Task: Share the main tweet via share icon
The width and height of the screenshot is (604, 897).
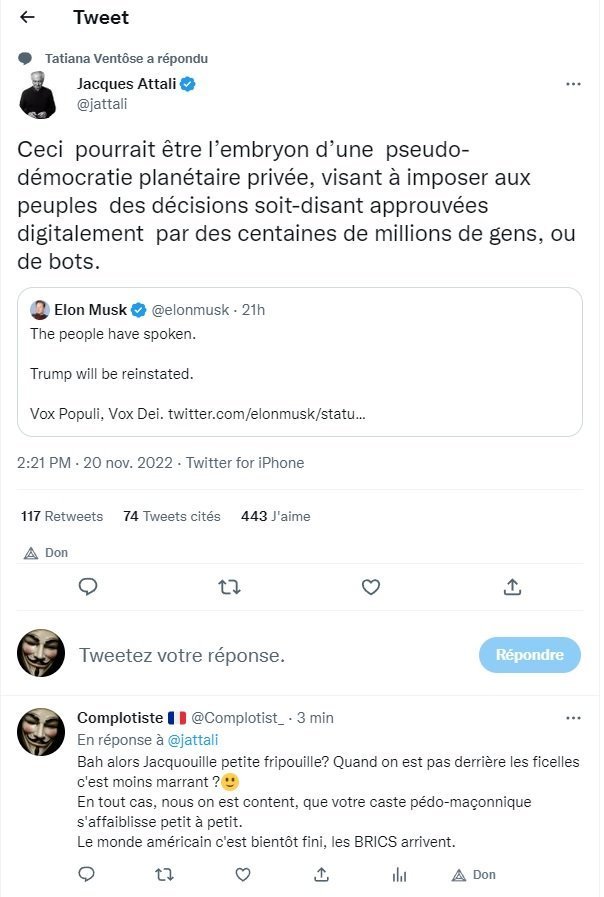Action: (512, 587)
